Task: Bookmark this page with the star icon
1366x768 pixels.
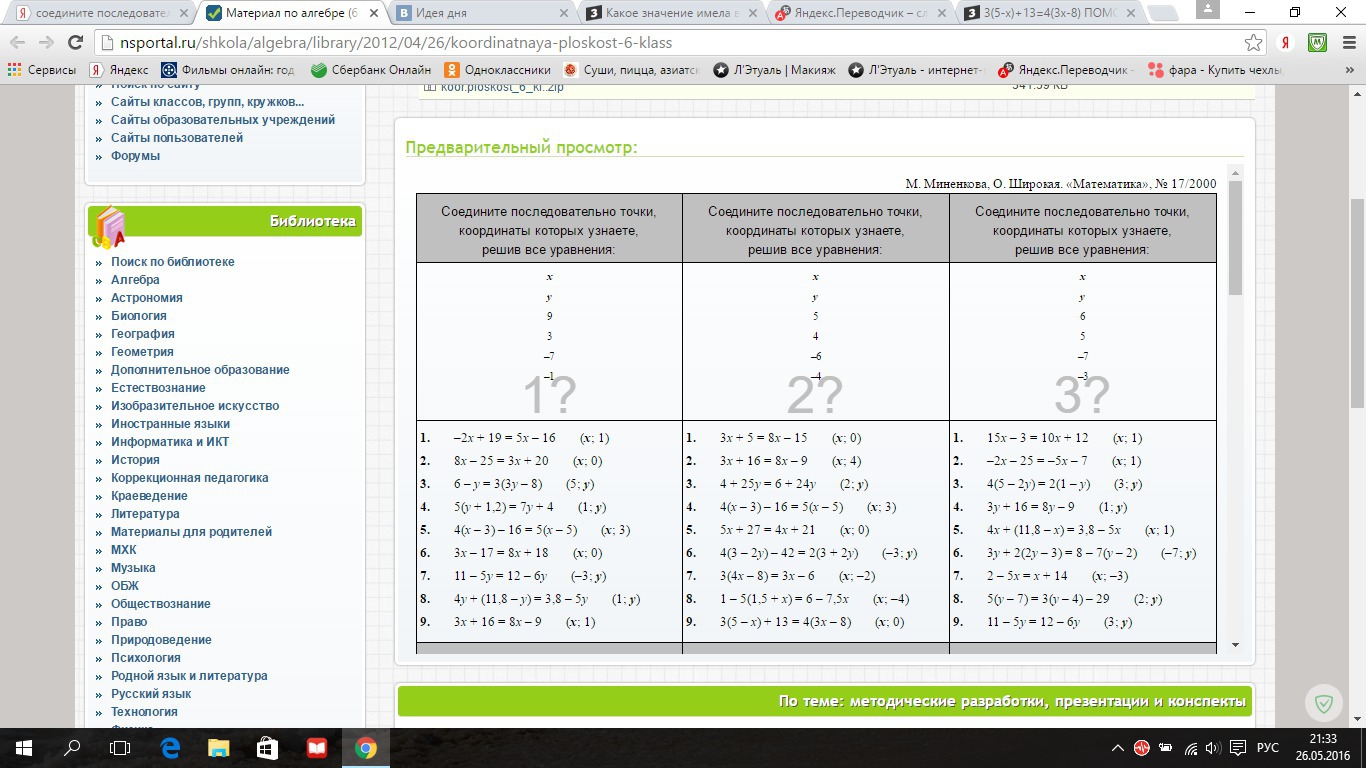Action: [x=1253, y=43]
